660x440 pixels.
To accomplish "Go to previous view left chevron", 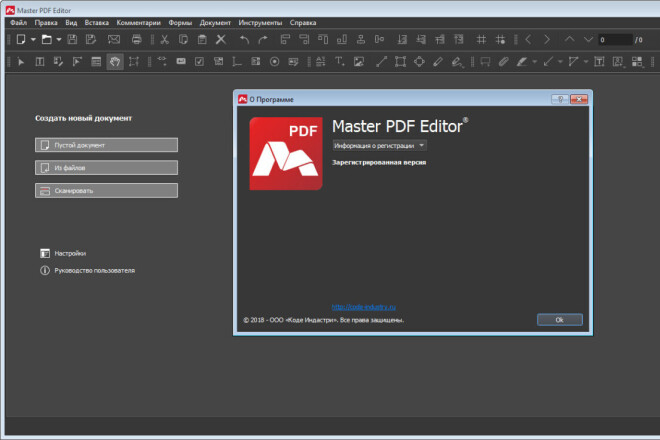I will click(x=528, y=40).
